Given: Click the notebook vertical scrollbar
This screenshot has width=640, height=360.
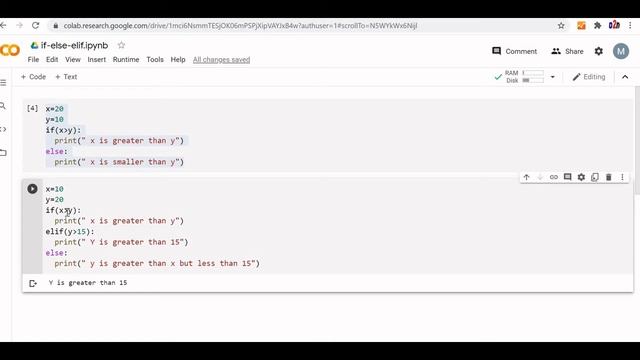Looking at the screenshot, I should pos(637,140).
